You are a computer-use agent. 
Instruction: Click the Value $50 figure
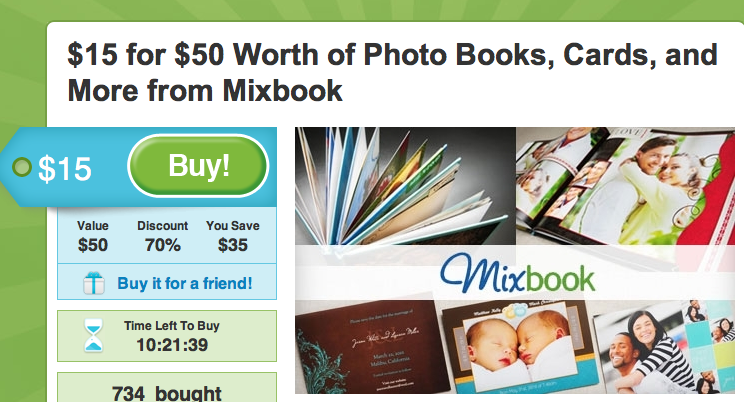click(93, 236)
